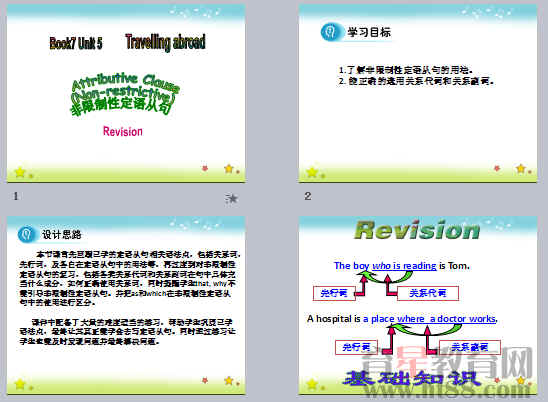
Task: Click the round blue icon beside 设计思路
Action: [x=27, y=234]
